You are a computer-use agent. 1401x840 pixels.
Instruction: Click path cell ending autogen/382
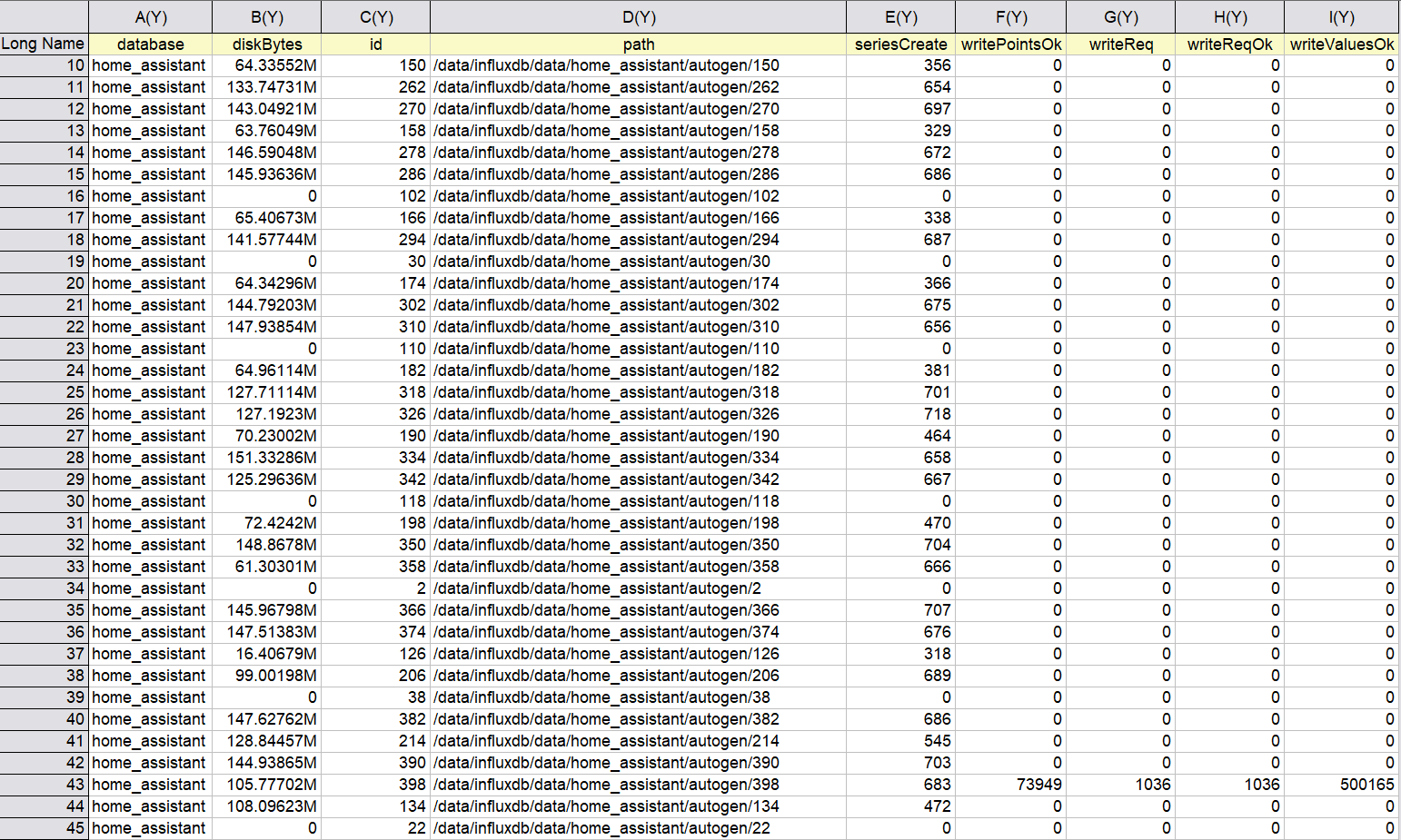(x=638, y=719)
